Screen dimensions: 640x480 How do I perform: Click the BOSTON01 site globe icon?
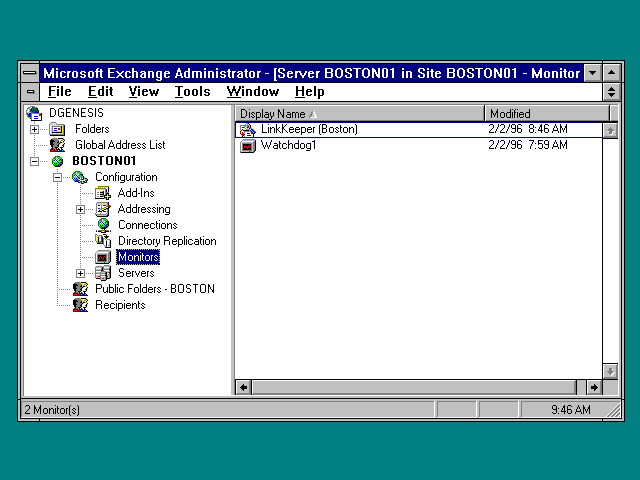pos(58,161)
